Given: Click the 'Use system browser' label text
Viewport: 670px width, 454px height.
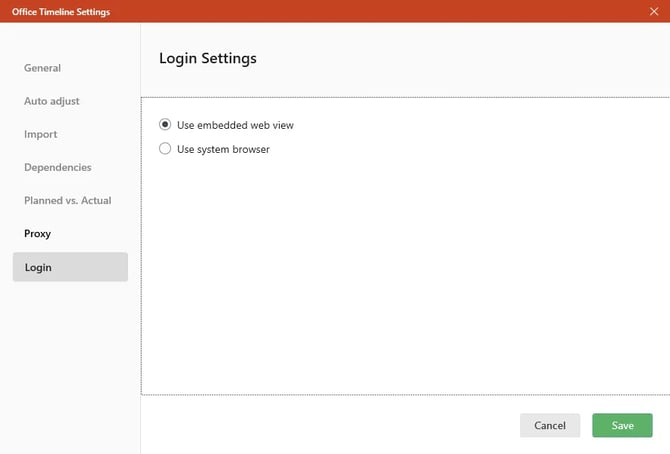Looking at the screenshot, I should click(x=223, y=149).
